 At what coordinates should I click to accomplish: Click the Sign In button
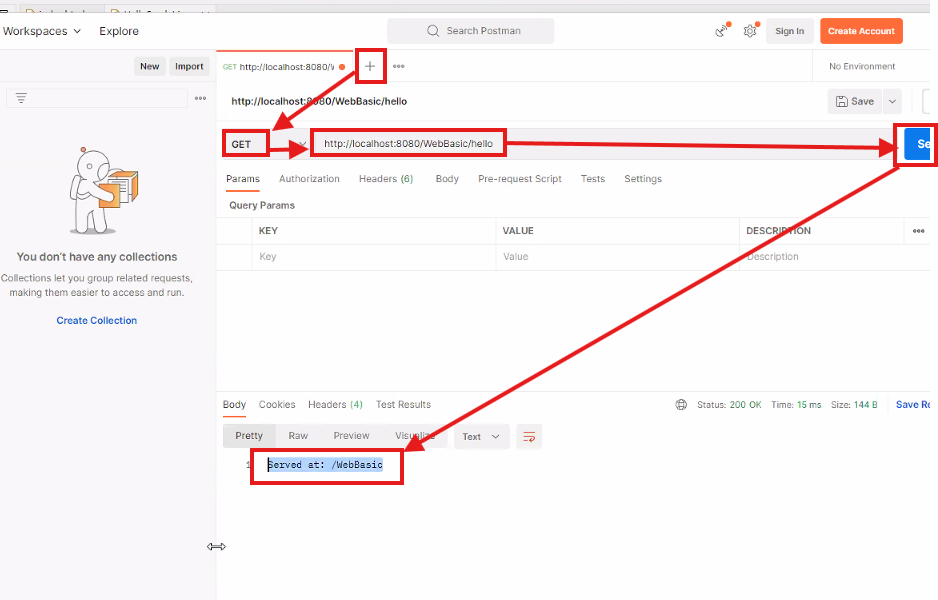click(x=790, y=31)
